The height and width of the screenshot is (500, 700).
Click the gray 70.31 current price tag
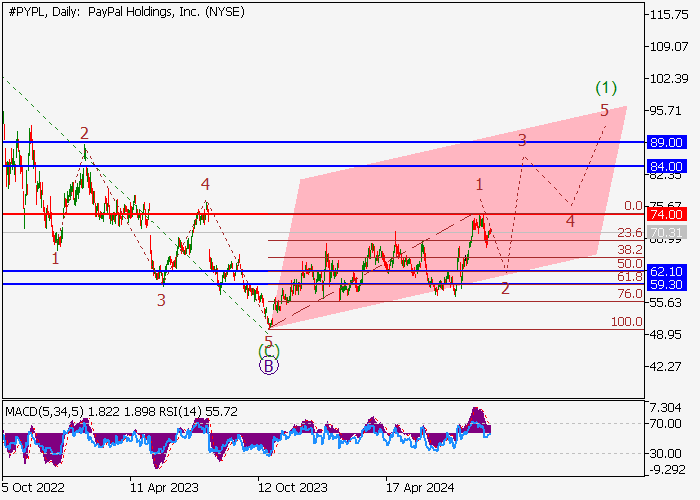(665, 233)
